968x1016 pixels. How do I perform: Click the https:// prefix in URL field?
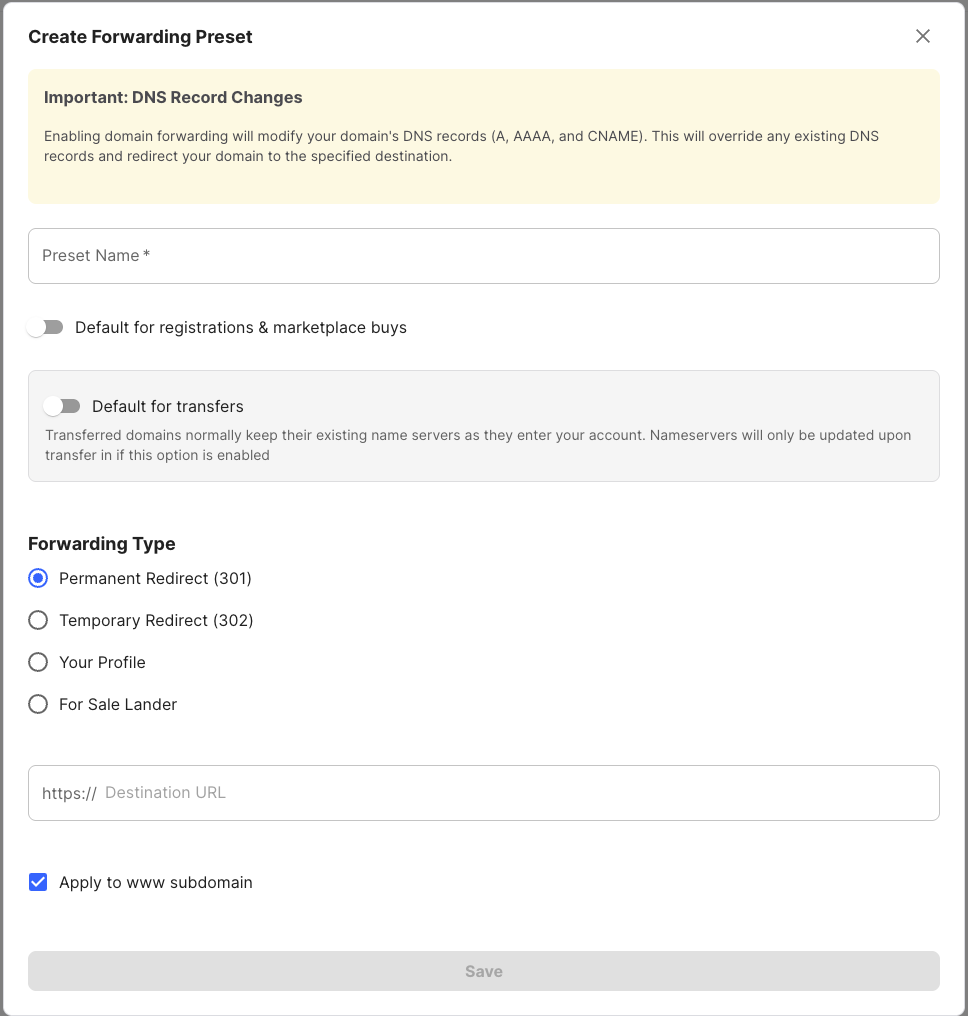69,793
